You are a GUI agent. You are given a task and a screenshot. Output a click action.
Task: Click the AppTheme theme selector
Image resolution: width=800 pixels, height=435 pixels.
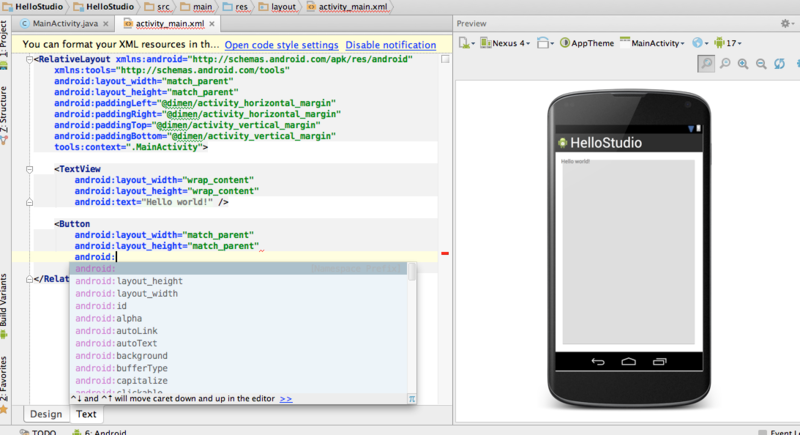click(587, 43)
